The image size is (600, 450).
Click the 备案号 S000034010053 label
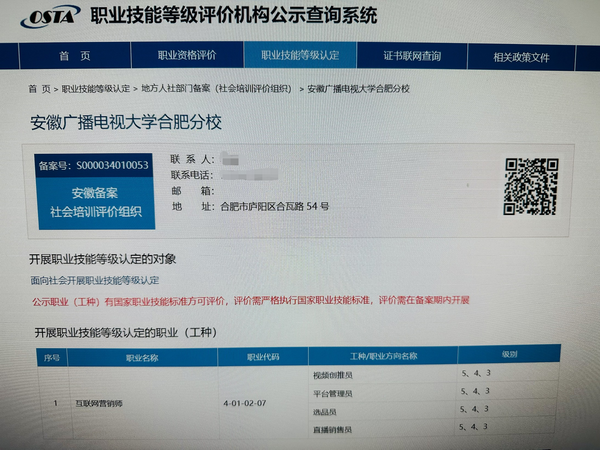point(93,165)
